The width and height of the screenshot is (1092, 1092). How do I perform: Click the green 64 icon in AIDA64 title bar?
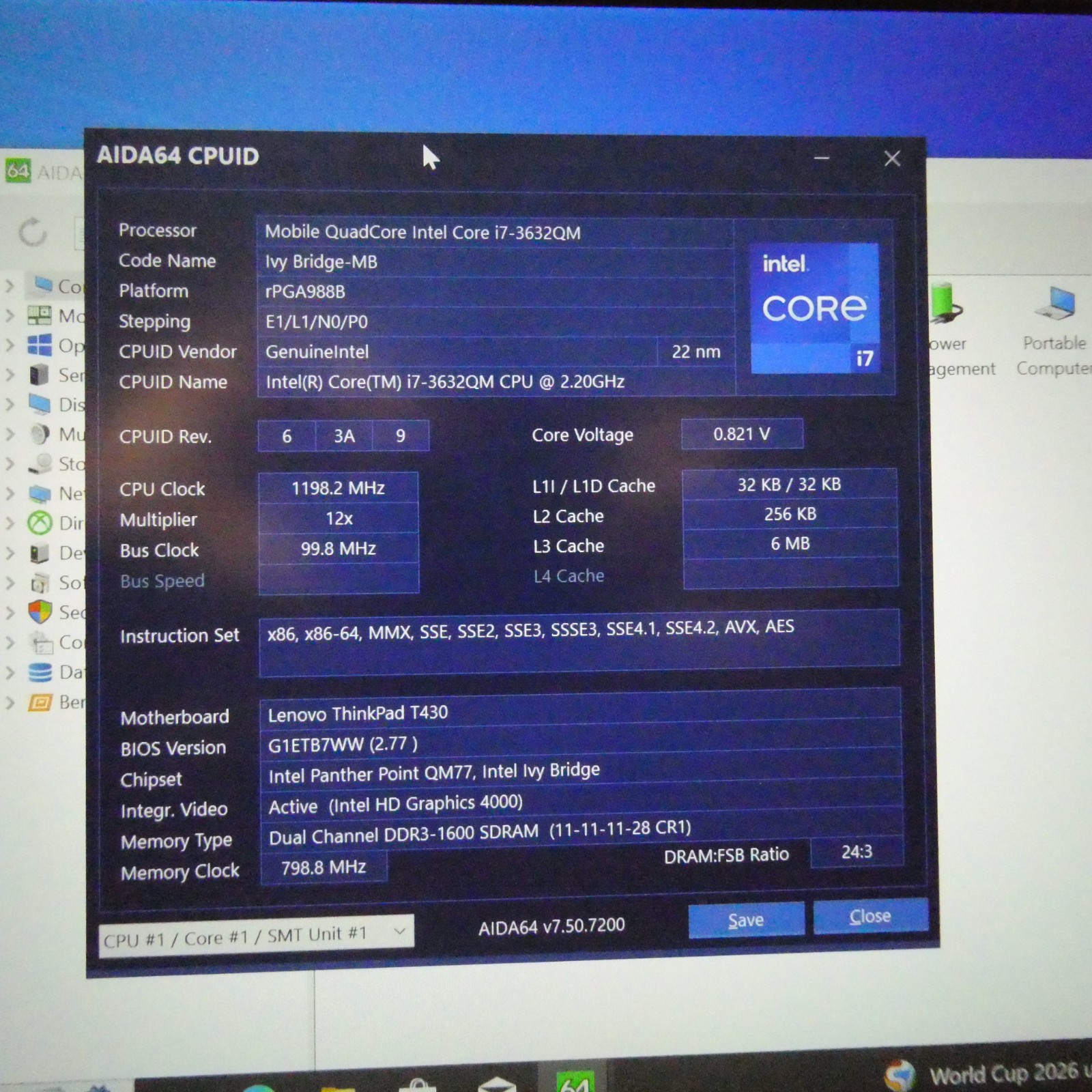pyautogui.click(x=18, y=171)
